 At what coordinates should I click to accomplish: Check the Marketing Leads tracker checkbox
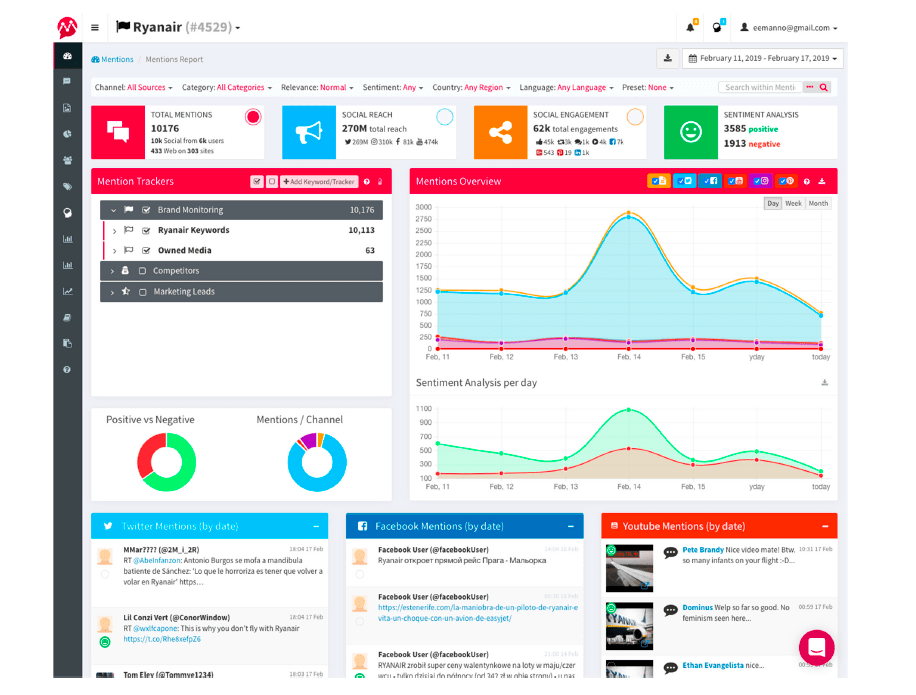click(x=143, y=292)
